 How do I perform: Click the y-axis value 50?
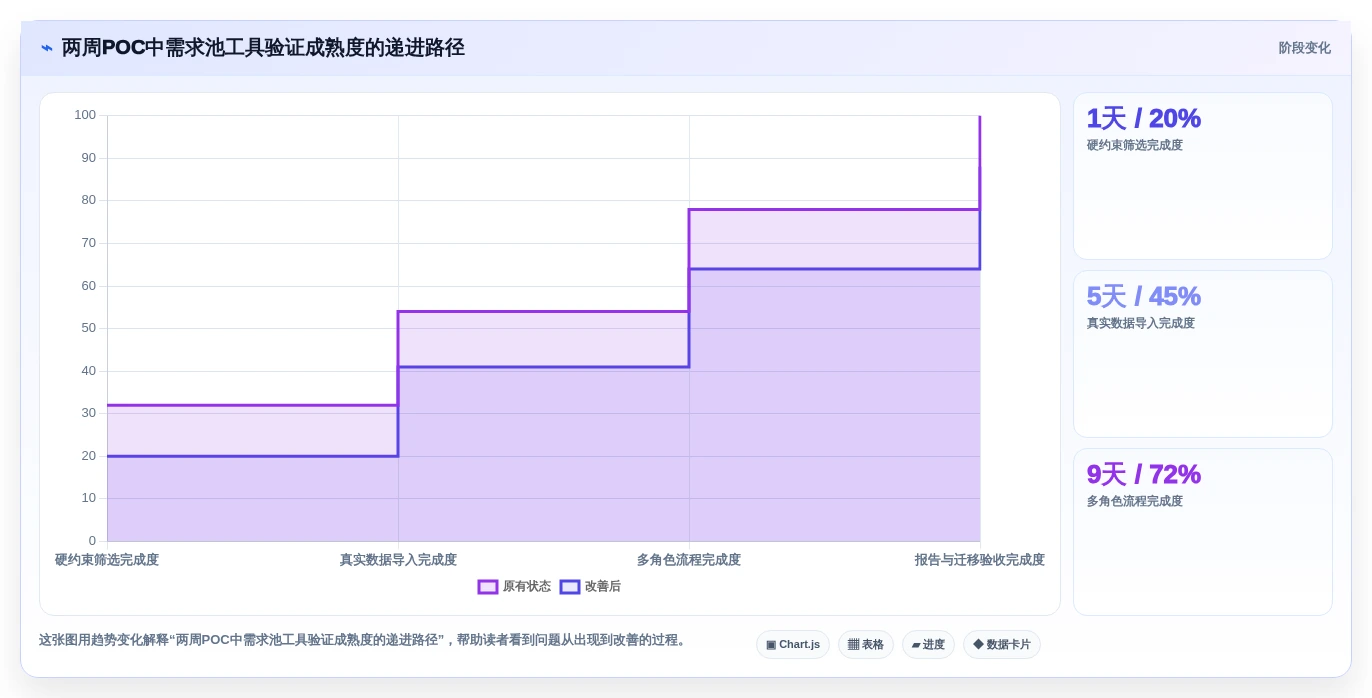[89, 328]
